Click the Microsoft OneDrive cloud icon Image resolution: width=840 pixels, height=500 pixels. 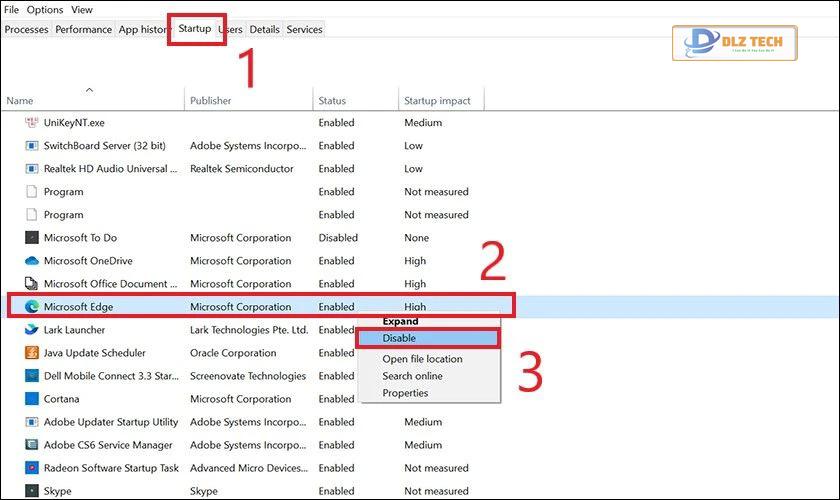click(32, 260)
